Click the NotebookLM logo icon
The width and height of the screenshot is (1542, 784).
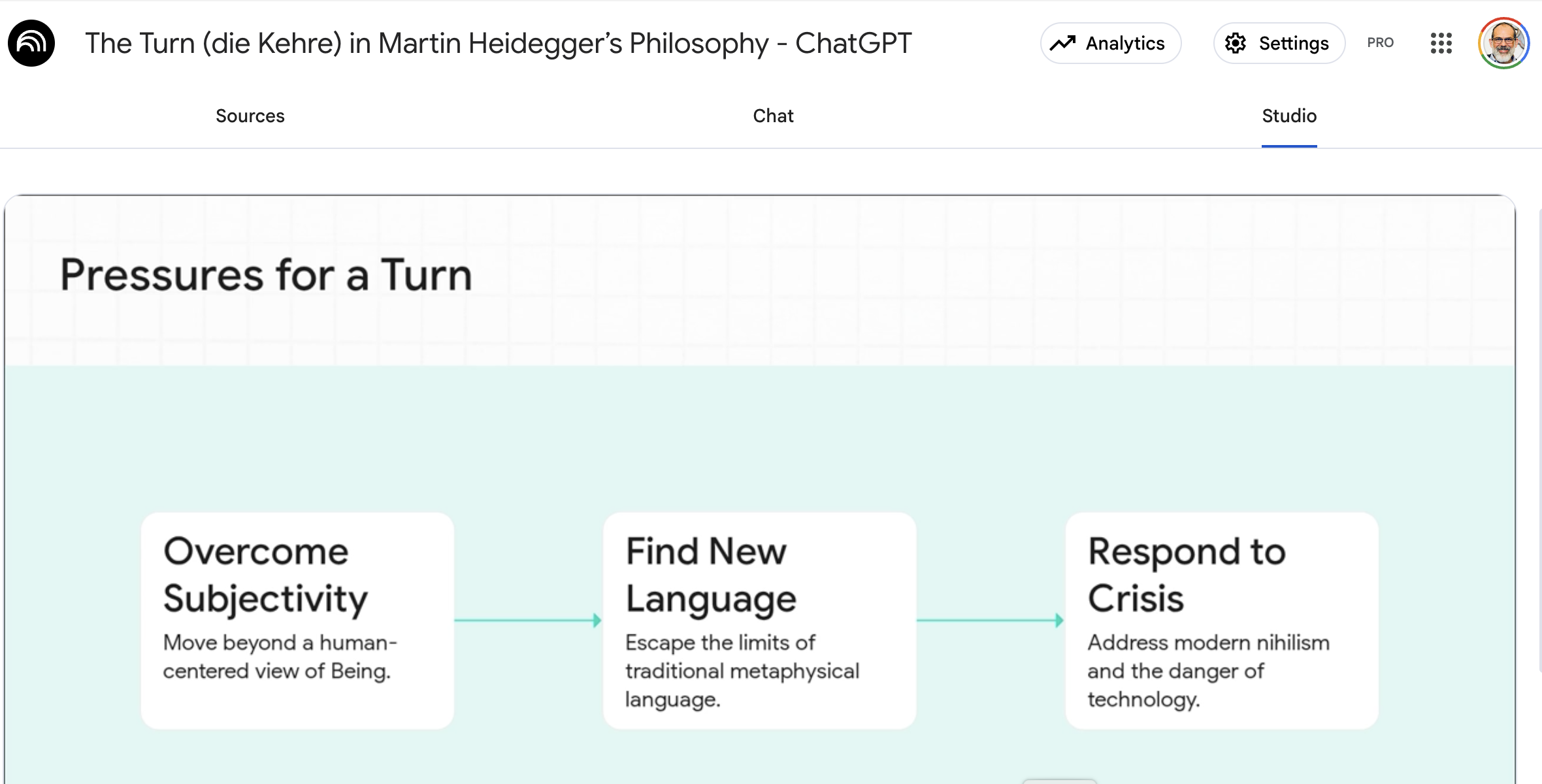[31, 43]
